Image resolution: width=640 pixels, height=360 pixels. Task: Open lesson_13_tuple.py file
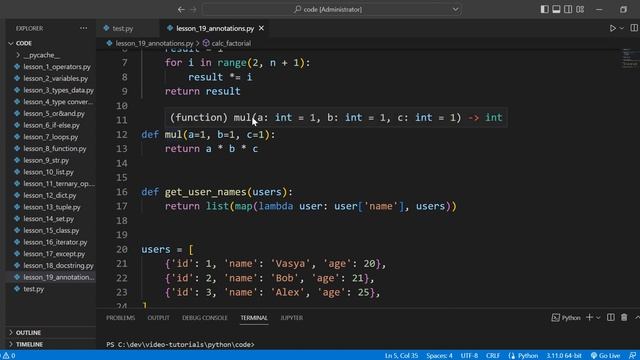(x=51, y=207)
